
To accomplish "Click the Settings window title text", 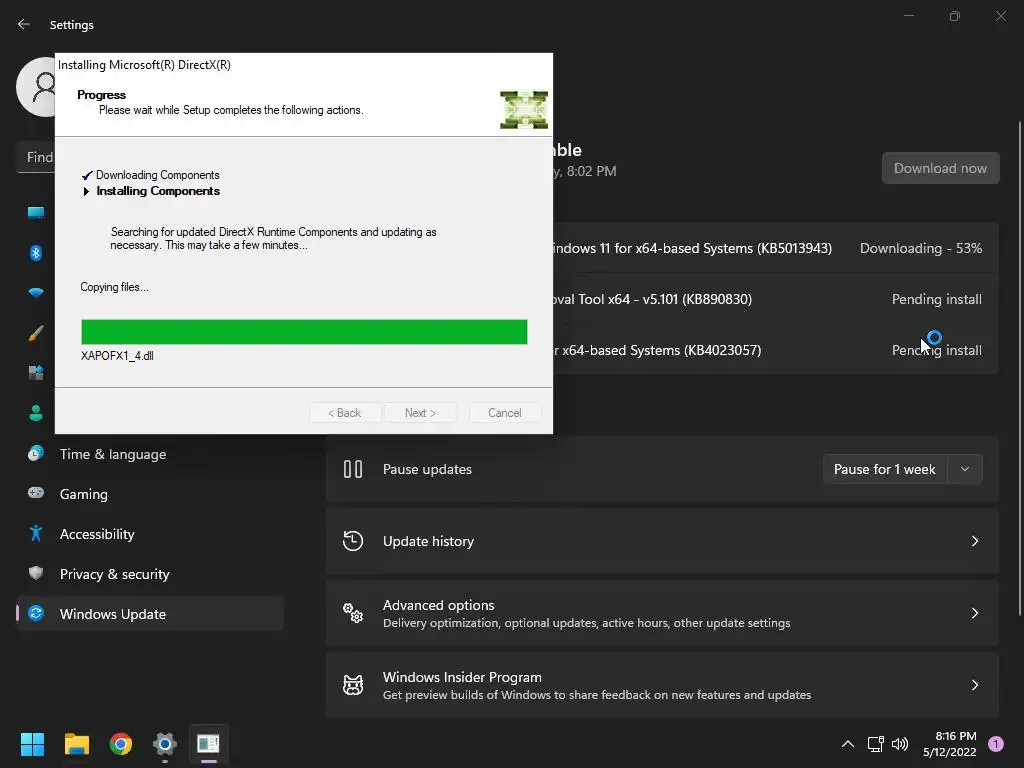I will tap(72, 25).
